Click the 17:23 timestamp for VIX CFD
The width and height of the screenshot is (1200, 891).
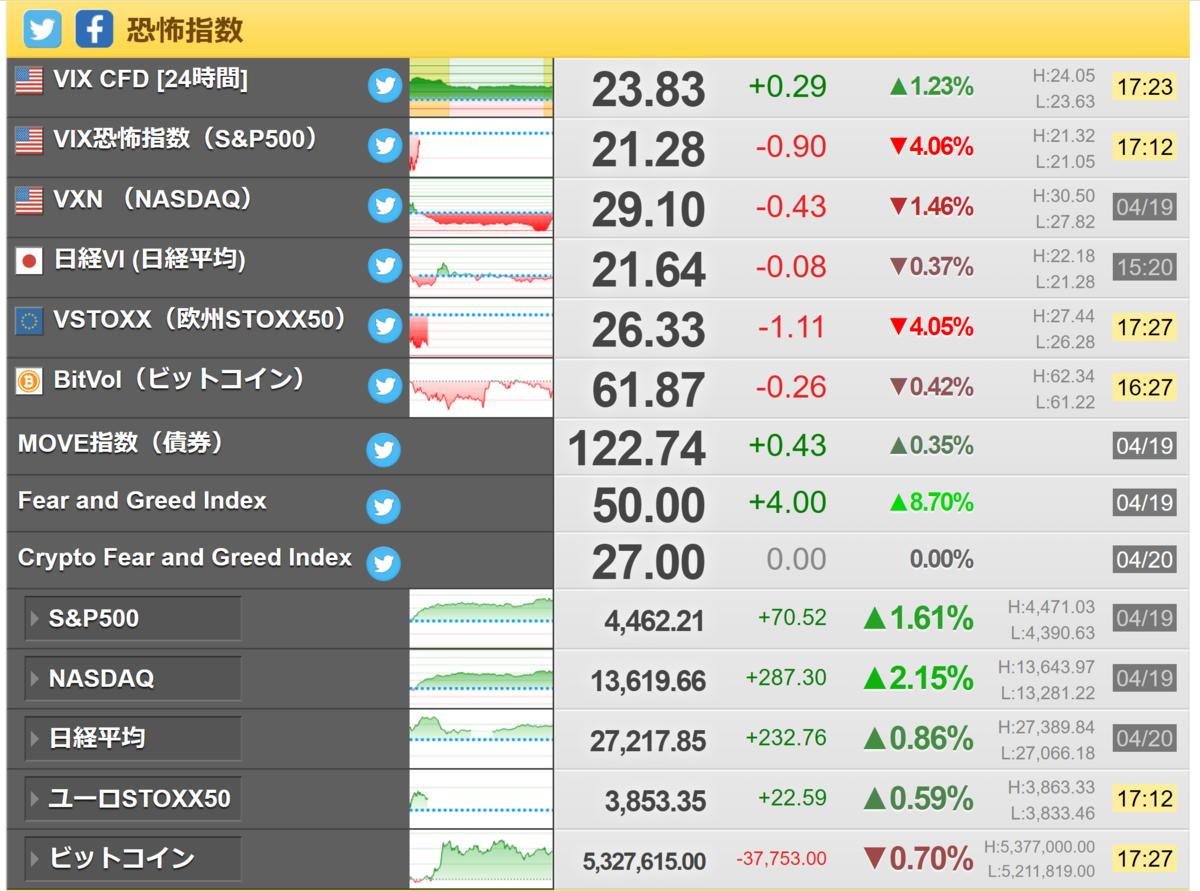tap(1144, 87)
